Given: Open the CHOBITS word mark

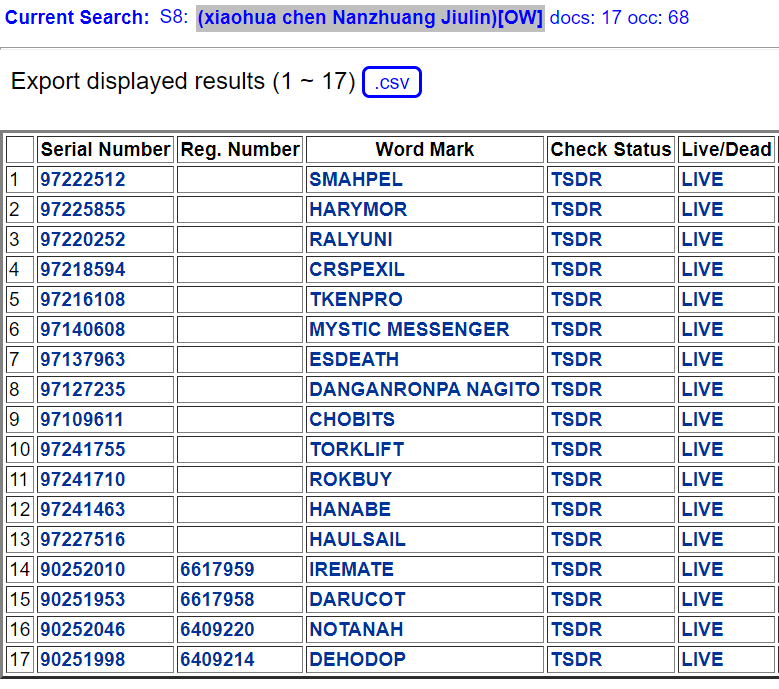Looking at the screenshot, I should (352, 419).
